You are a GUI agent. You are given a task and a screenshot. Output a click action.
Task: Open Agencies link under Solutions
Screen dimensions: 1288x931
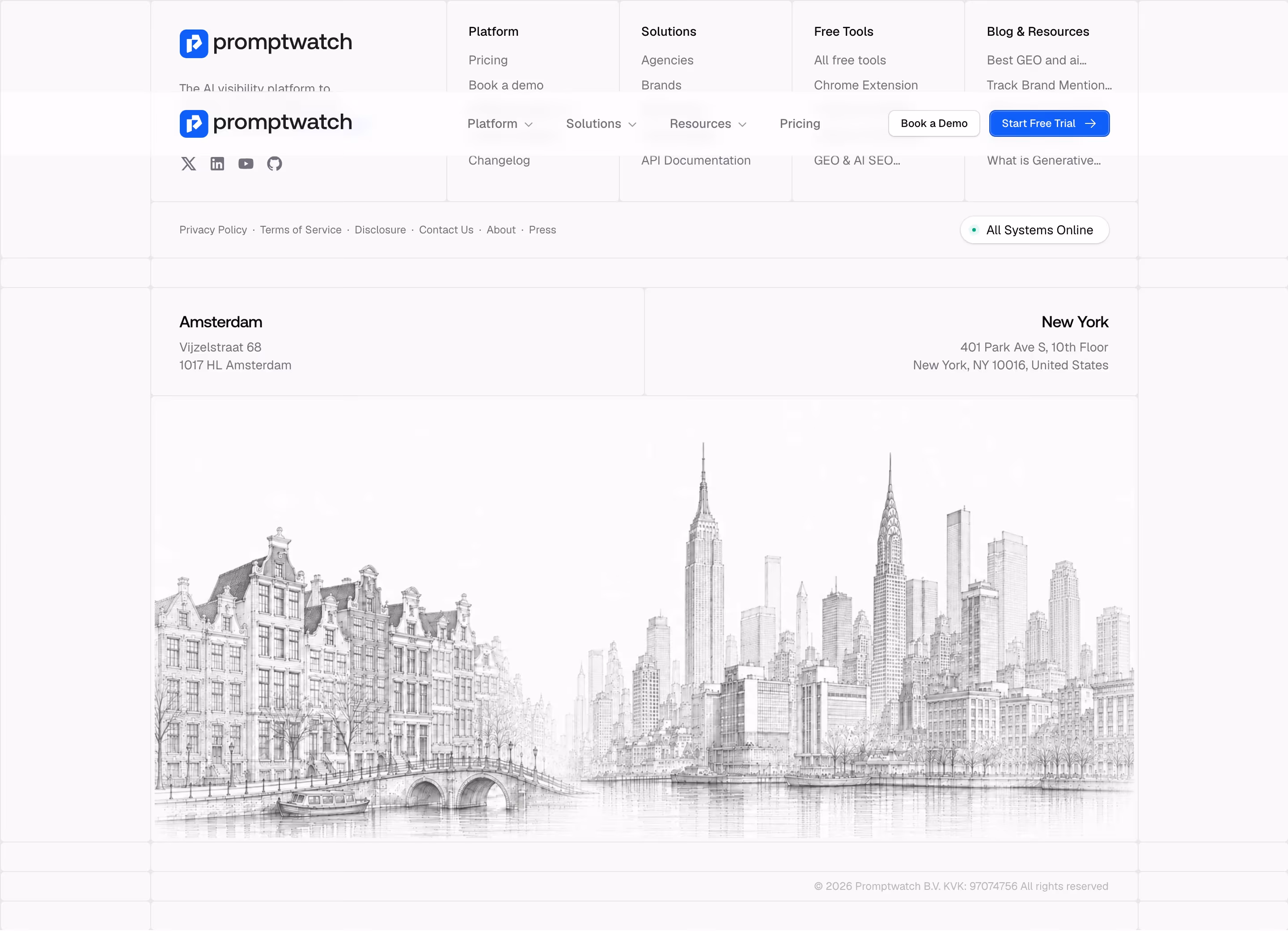pyautogui.click(x=667, y=60)
